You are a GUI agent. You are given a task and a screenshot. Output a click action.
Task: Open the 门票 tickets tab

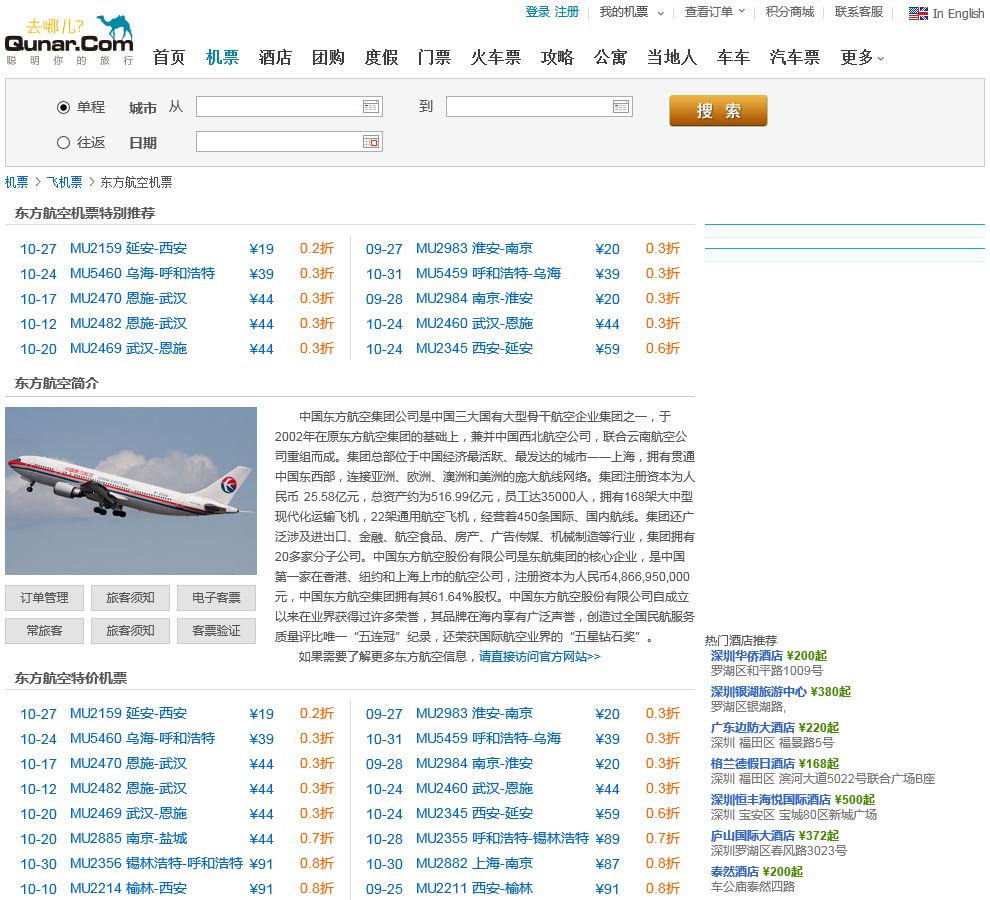(434, 57)
